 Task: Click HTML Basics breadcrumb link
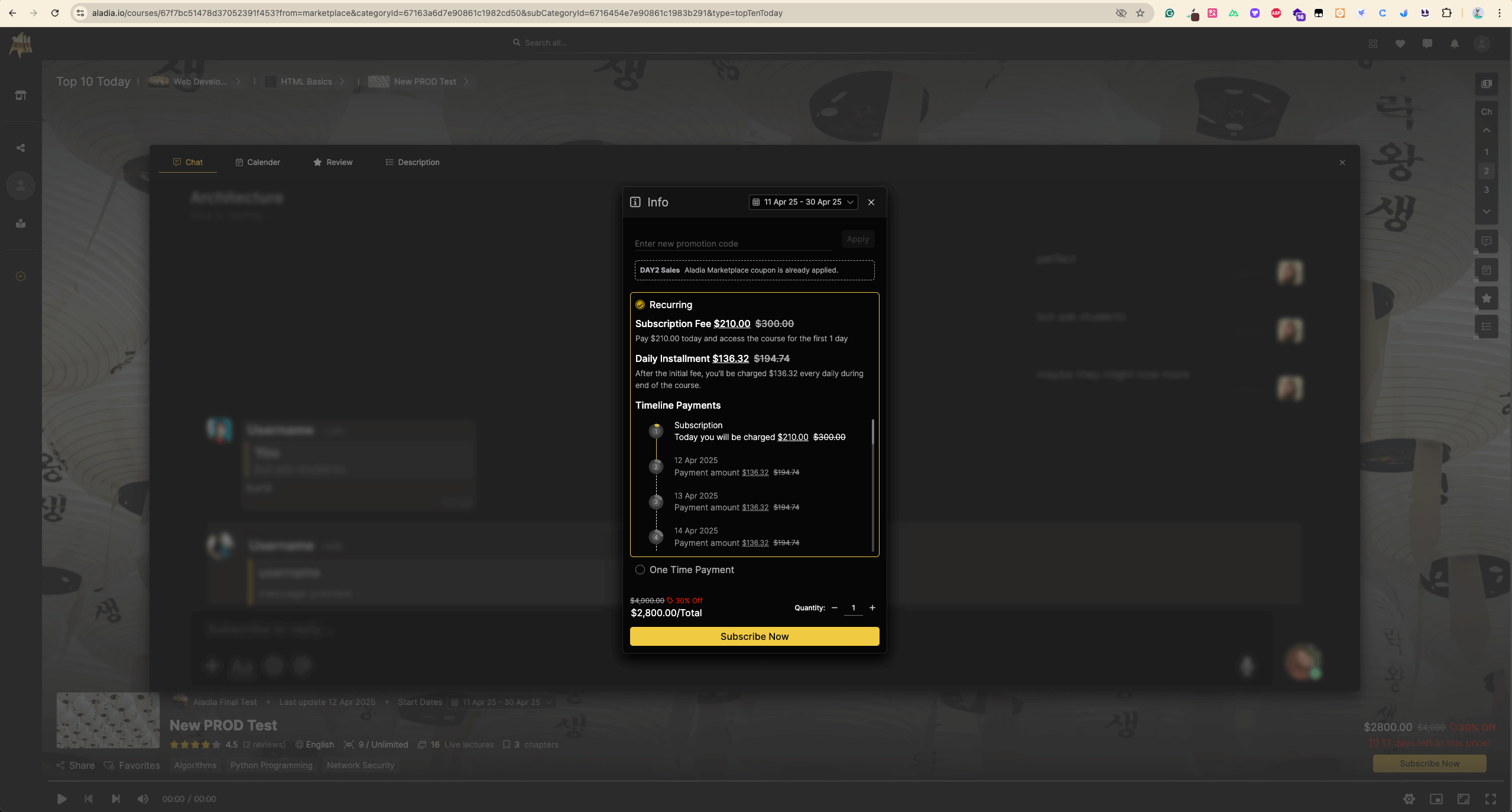[x=306, y=82]
